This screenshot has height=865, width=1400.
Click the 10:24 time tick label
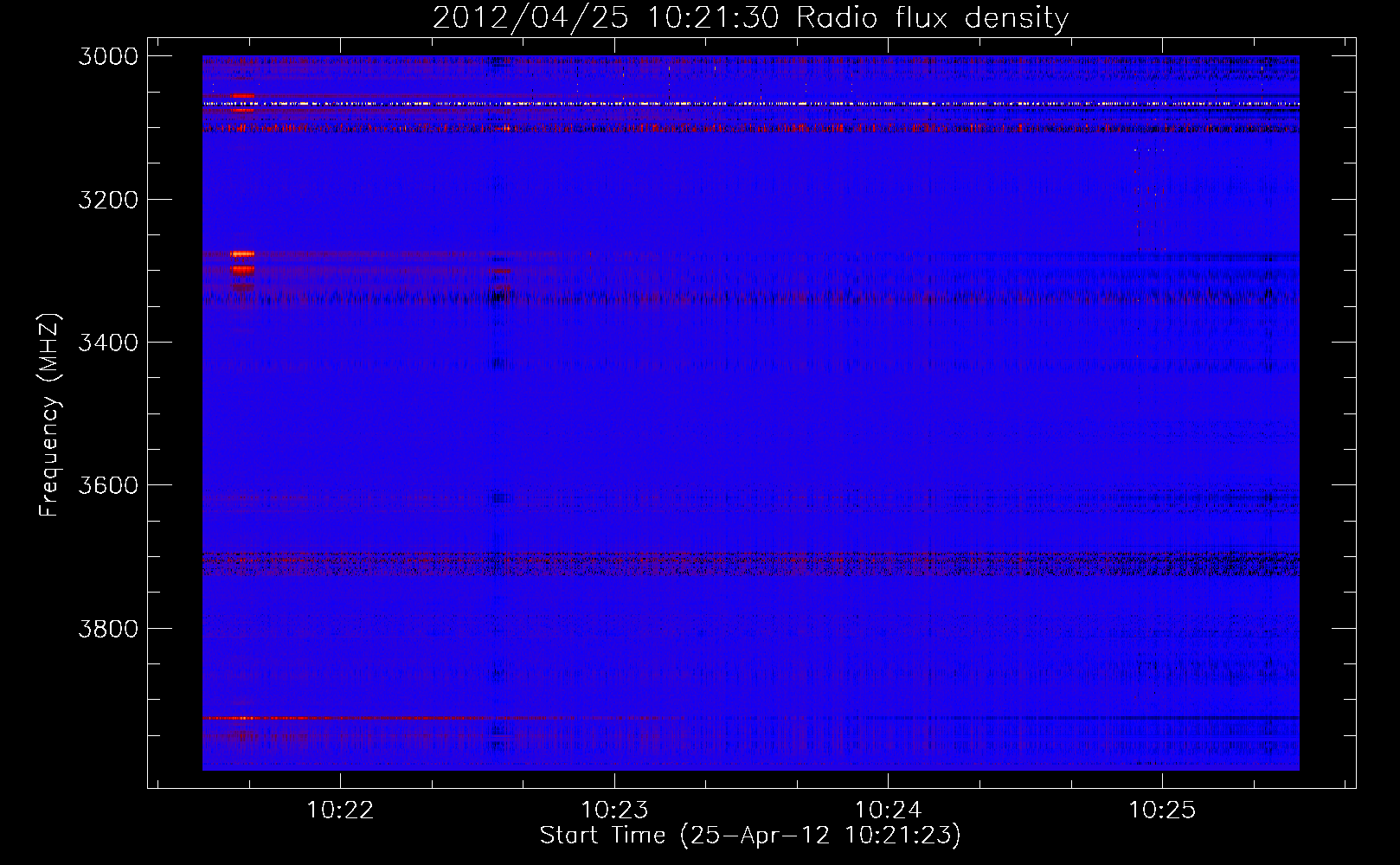(x=888, y=810)
